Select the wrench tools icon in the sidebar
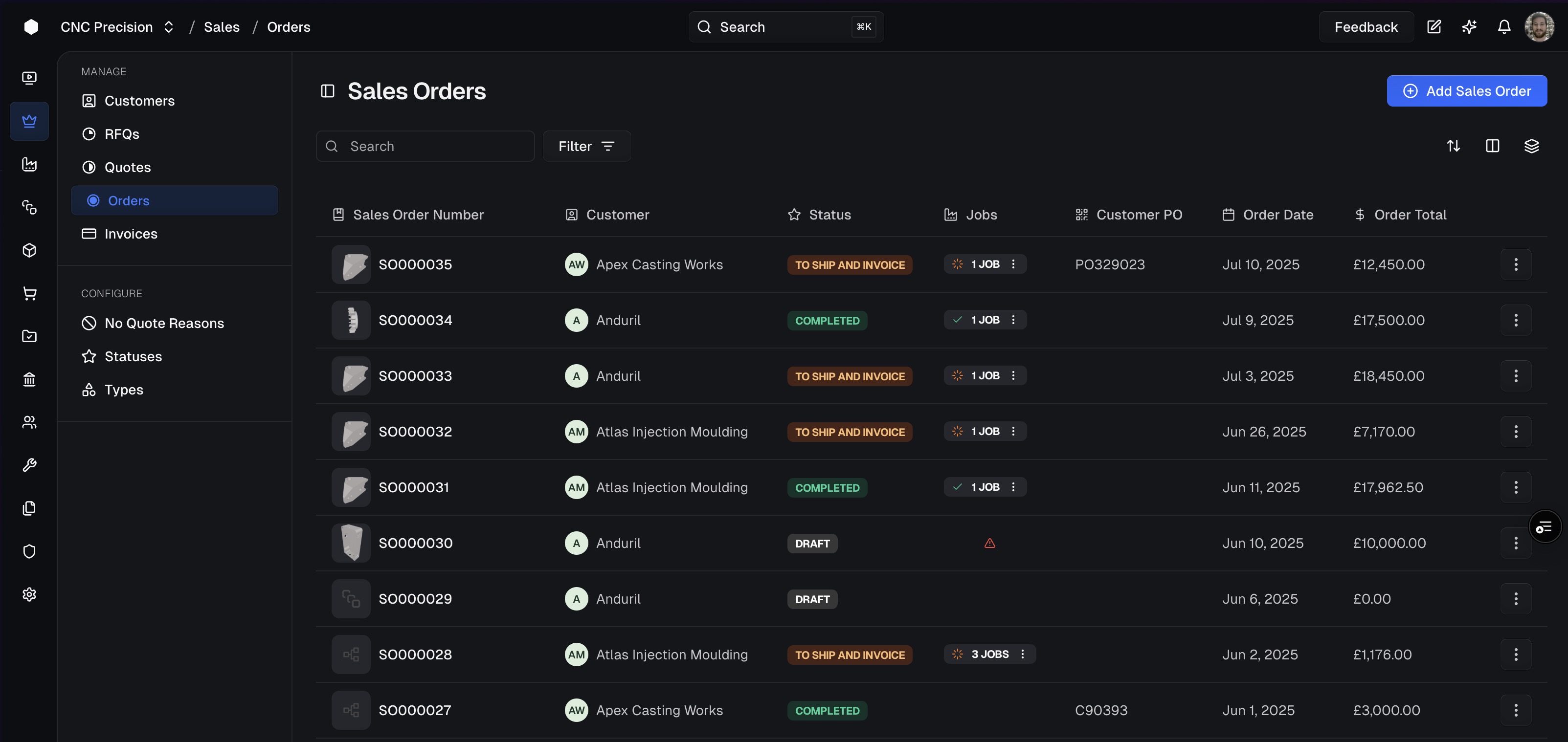The image size is (1568, 742). tap(29, 465)
